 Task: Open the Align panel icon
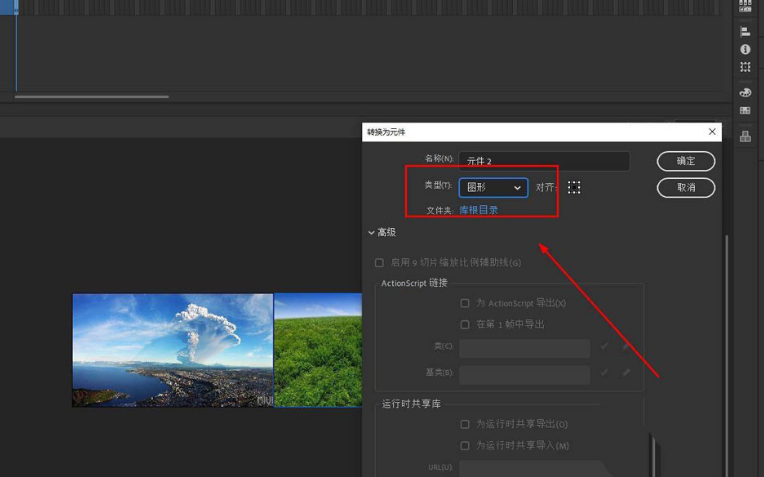click(745, 32)
